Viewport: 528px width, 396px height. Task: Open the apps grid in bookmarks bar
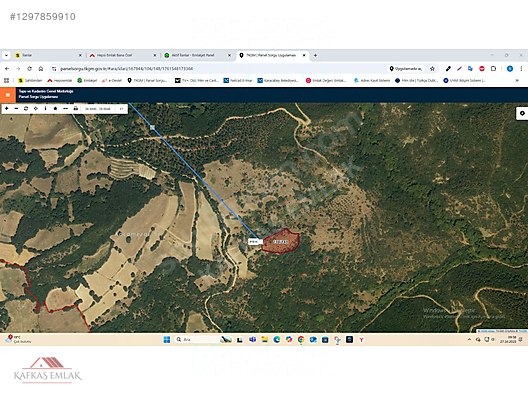(6, 80)
